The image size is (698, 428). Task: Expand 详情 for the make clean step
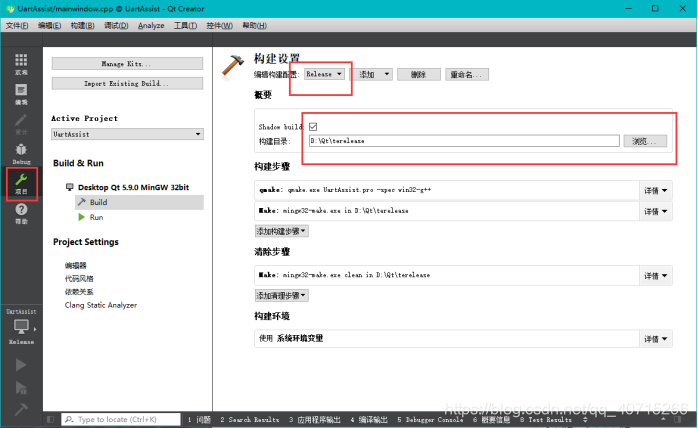coord(656,276)
